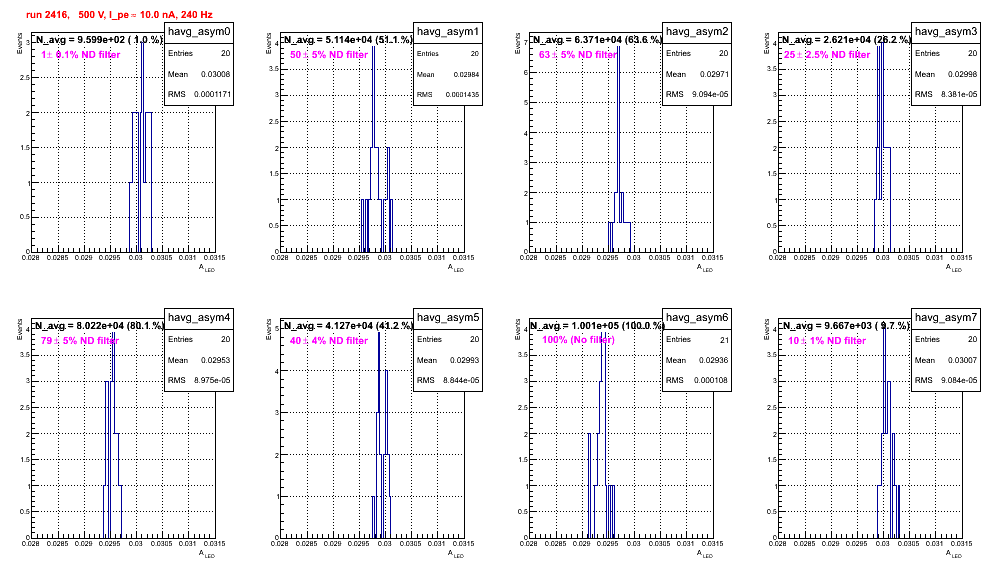Screen dimensions: 996x572
Task: Select the havg_asym1 stats box title
Action: point(448,32)
